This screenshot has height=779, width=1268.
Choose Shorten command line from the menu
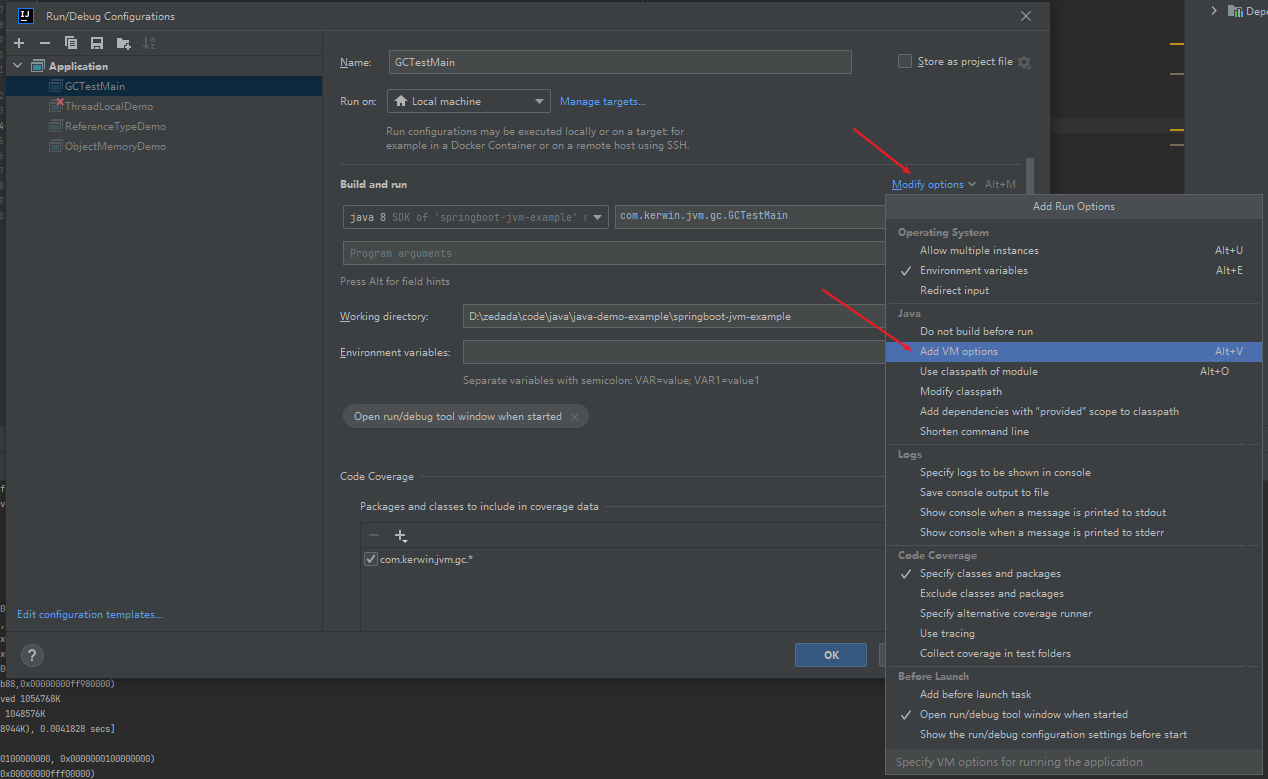click(x=973, y=431)
